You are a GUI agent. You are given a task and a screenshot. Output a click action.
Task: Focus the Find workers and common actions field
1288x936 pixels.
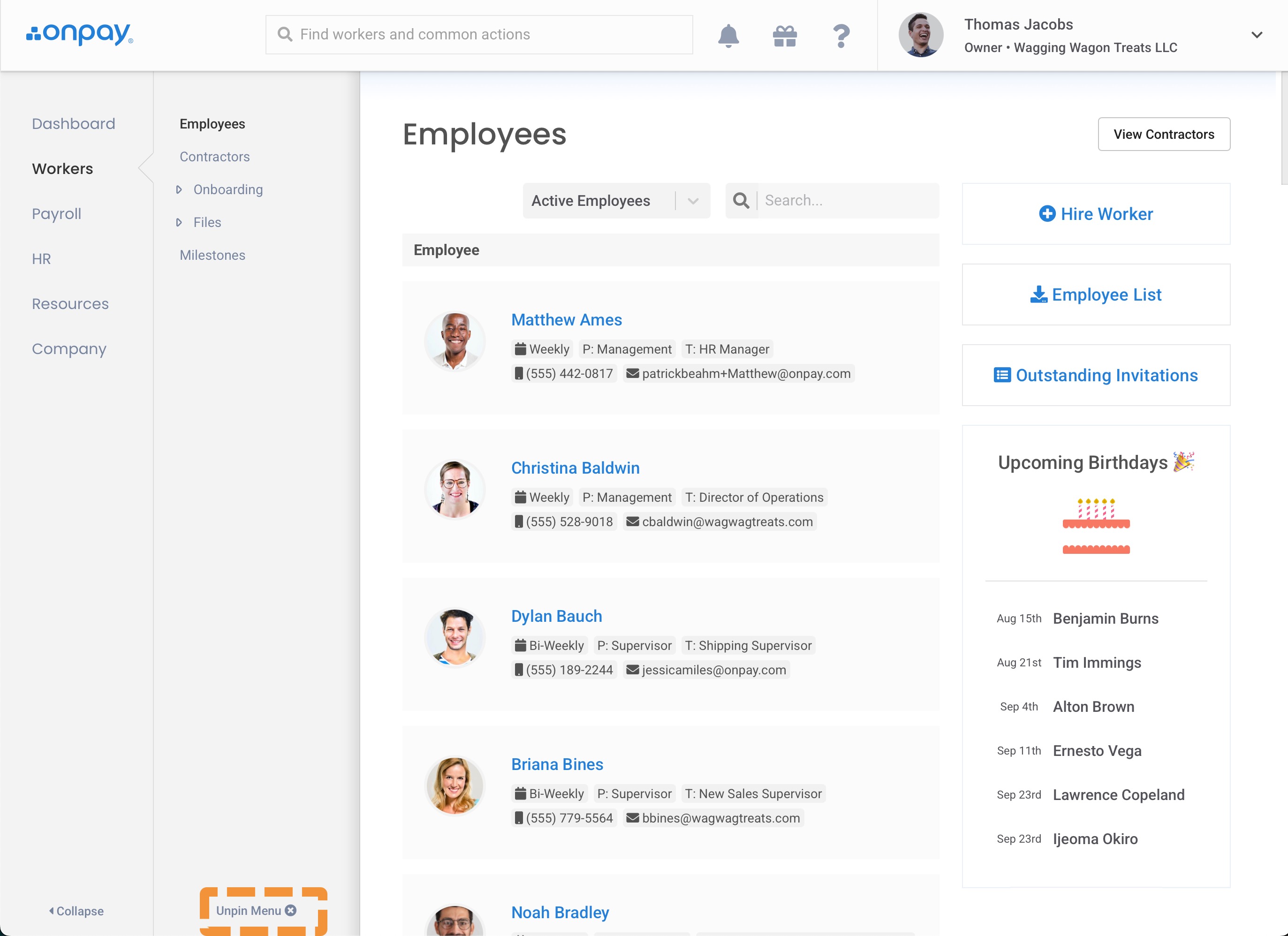point(488,35)
